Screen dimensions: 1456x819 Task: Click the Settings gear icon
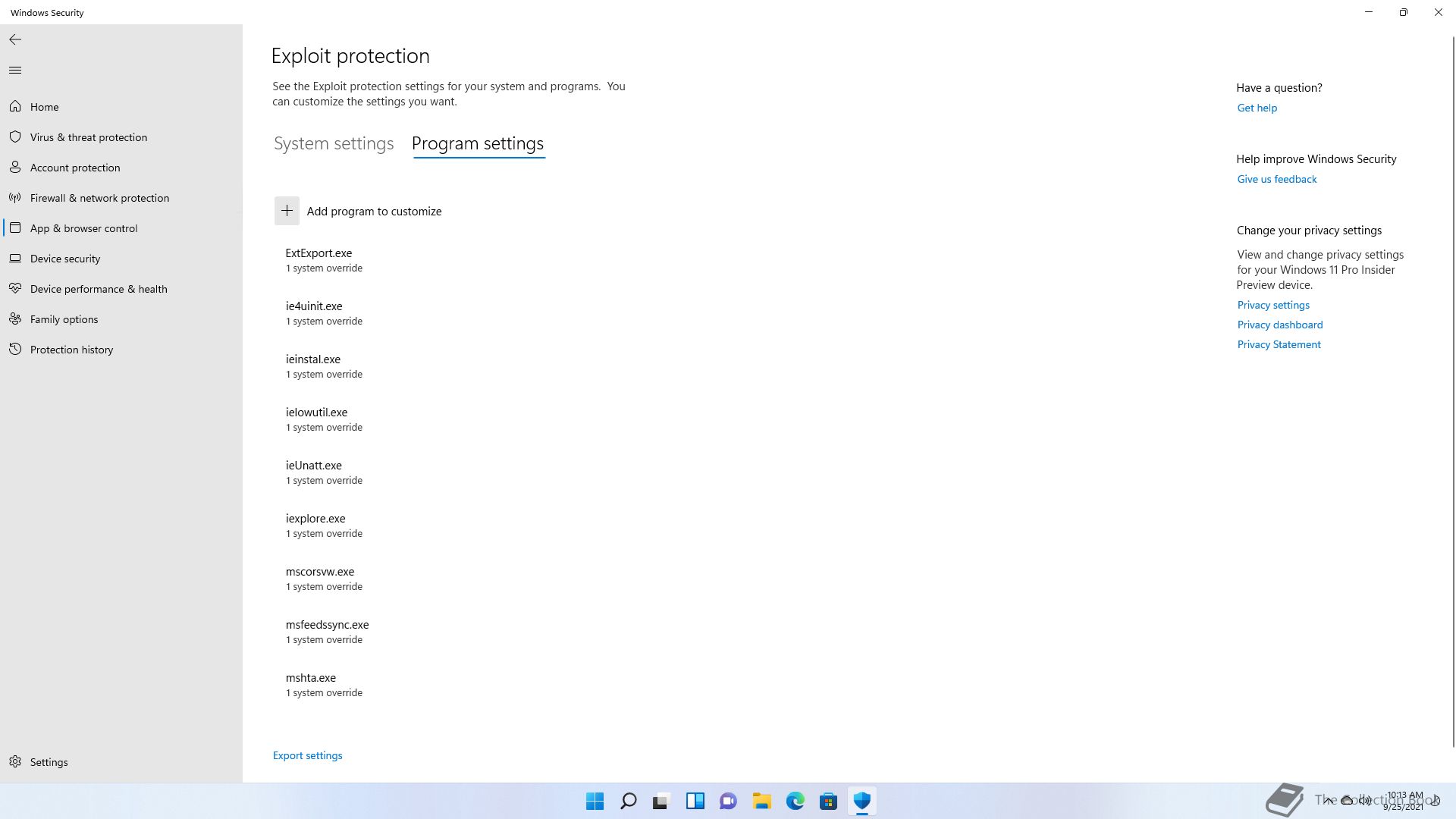tap(15, 762)
